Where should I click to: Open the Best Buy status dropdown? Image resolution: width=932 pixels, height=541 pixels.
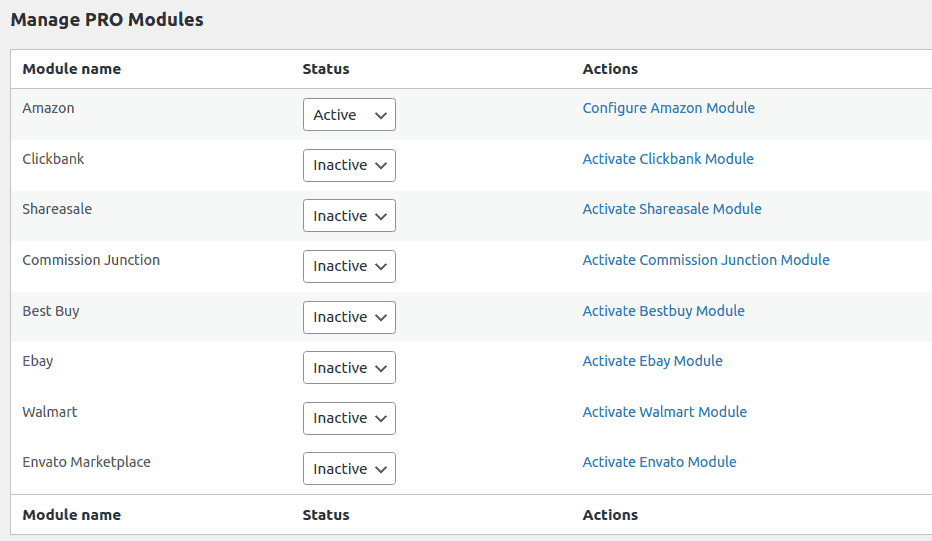349,317
